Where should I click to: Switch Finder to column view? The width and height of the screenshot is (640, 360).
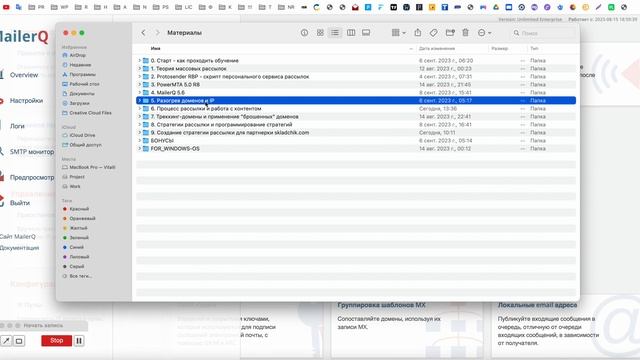pos(351,33)
